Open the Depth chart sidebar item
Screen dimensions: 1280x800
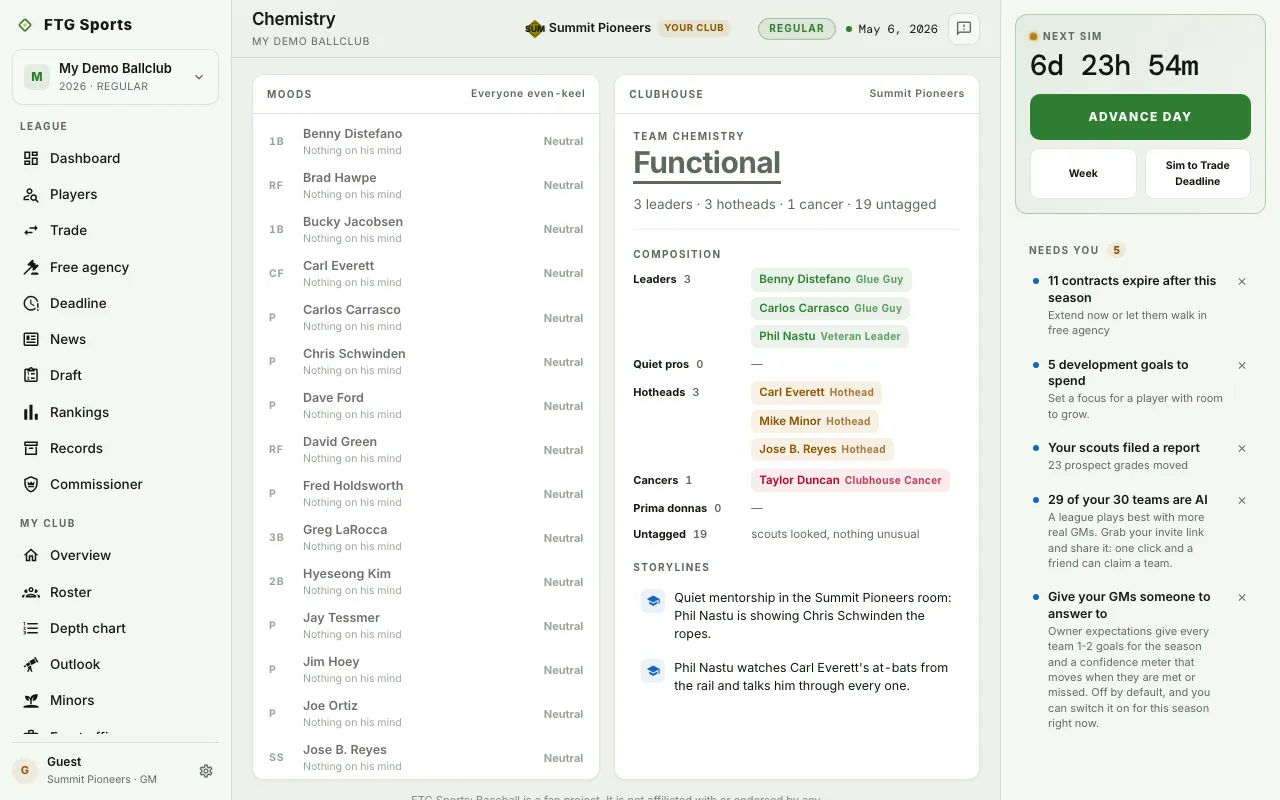[x=115, y=628]
